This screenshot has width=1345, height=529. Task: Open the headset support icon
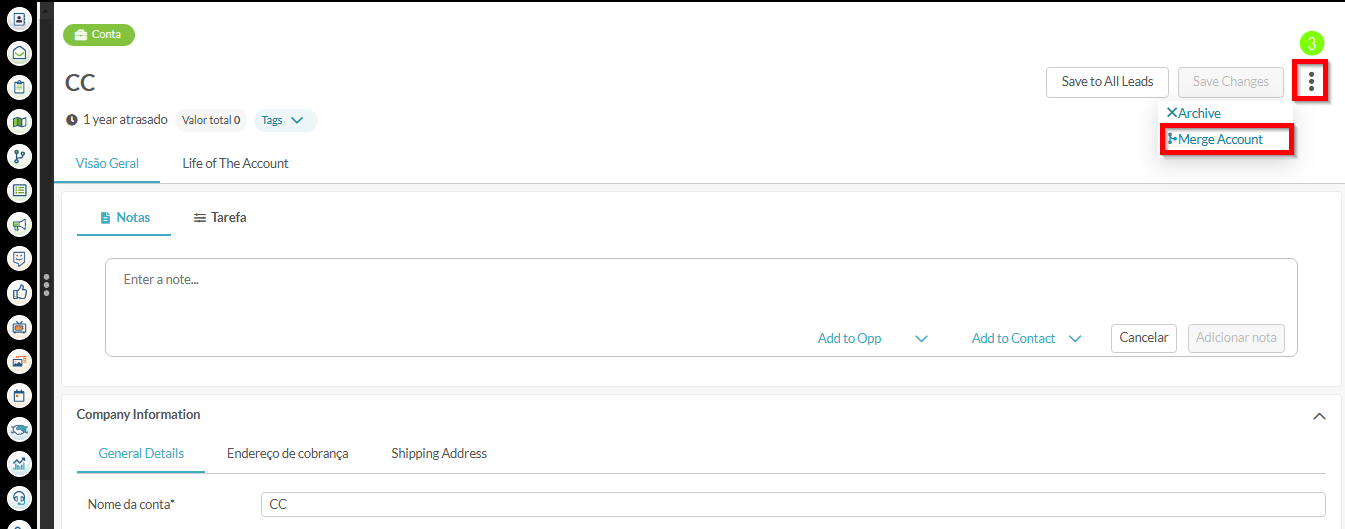click(19, 497)
